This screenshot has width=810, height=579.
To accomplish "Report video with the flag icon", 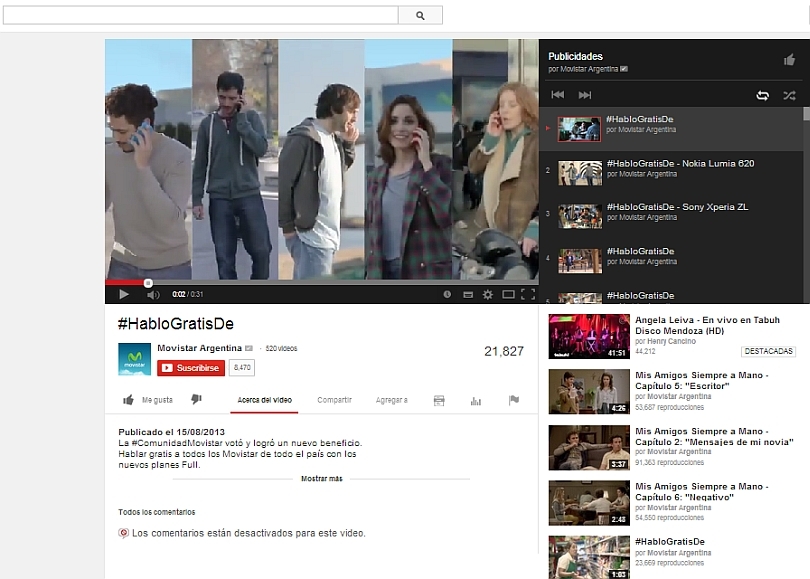I will (x=513, y=400).
